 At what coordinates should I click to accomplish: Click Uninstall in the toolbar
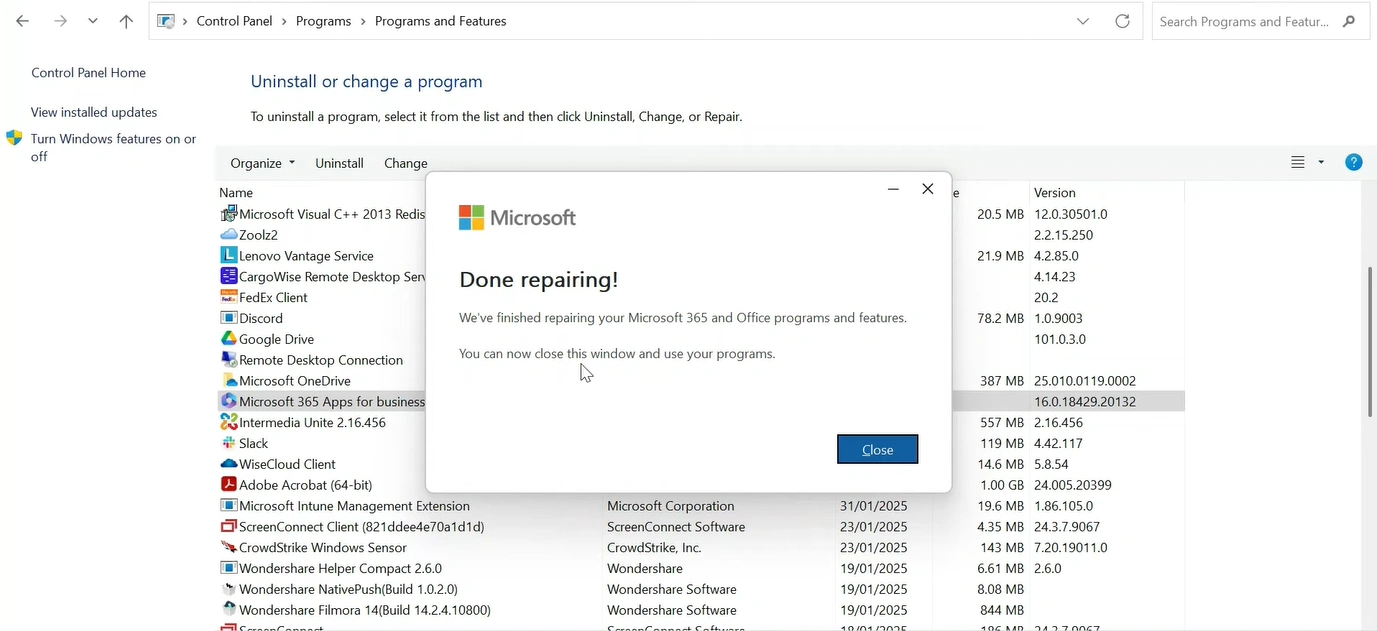click(x=339, y=163)
